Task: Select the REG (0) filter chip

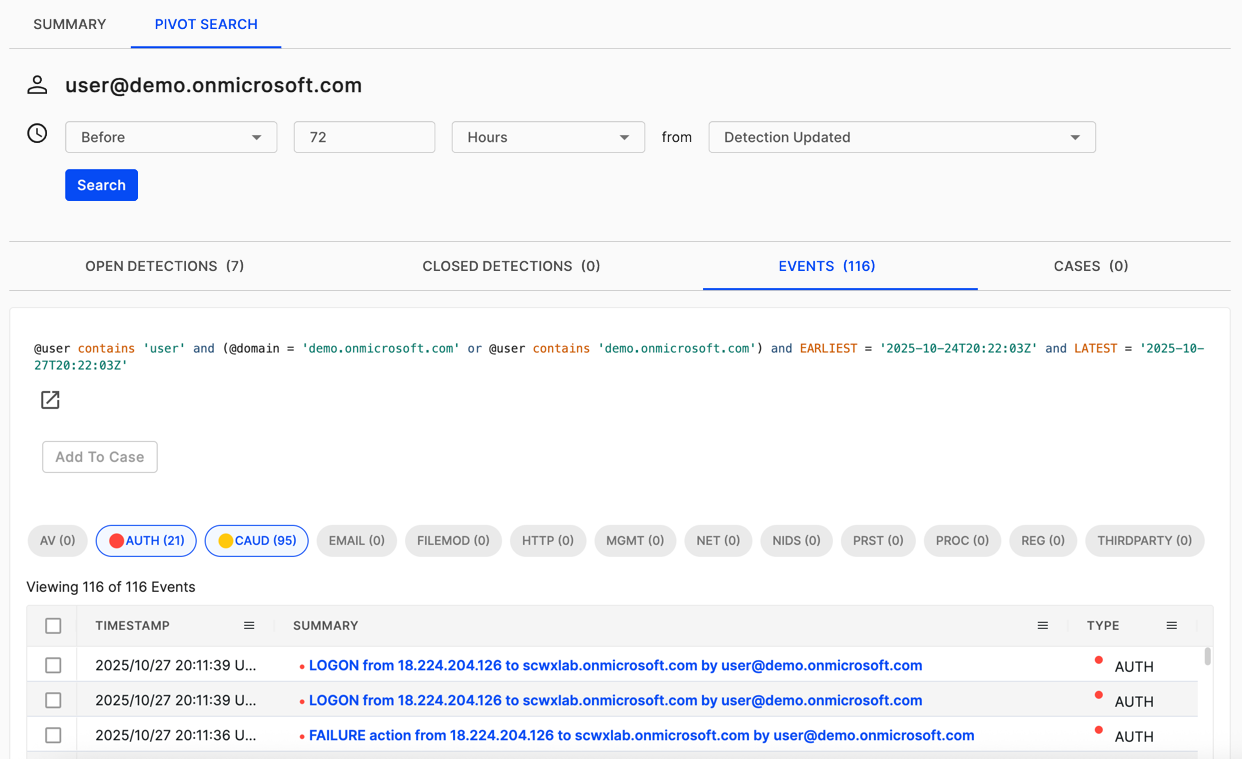Action: coord(1043,541)
